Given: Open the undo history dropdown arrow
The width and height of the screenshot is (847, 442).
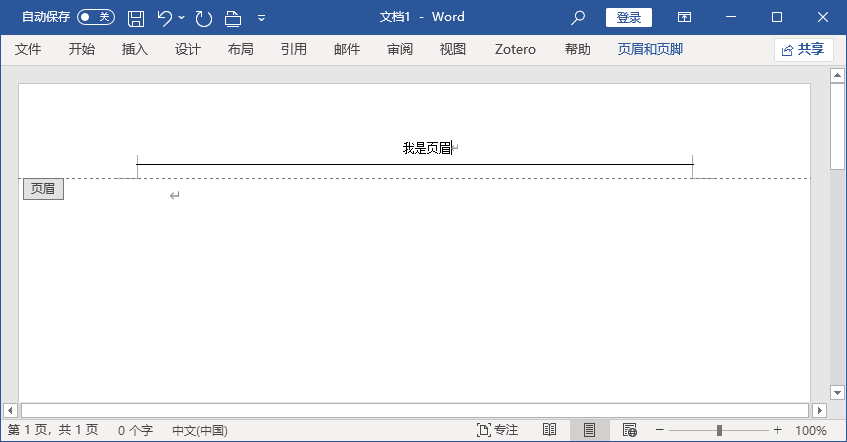Looking at the screenshot, I should [x=182, y=18].
